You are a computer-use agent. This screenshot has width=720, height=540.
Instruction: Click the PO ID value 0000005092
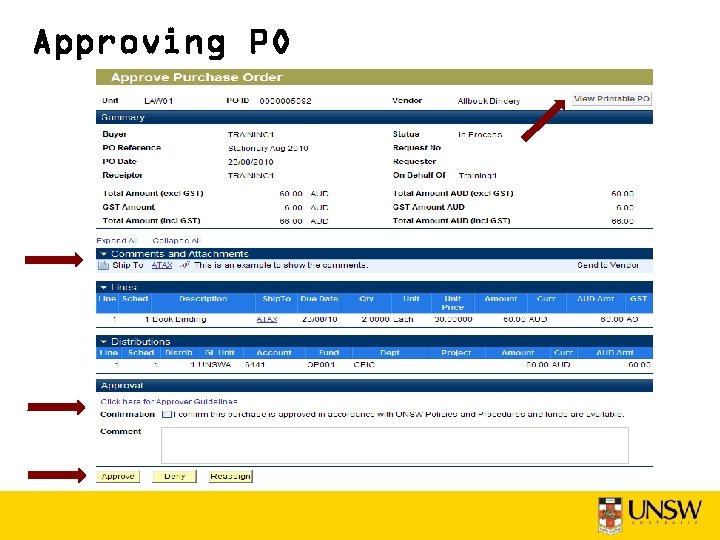coord(285,101)
